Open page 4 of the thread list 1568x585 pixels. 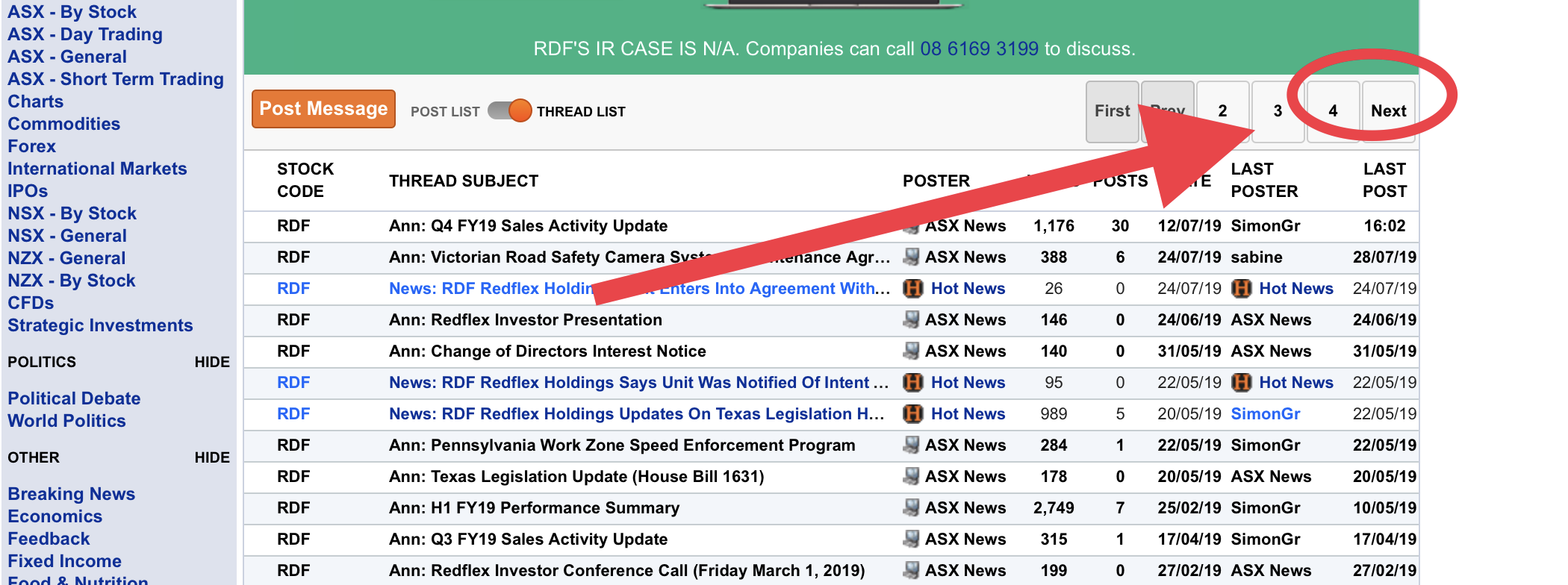coord(1333,111)
